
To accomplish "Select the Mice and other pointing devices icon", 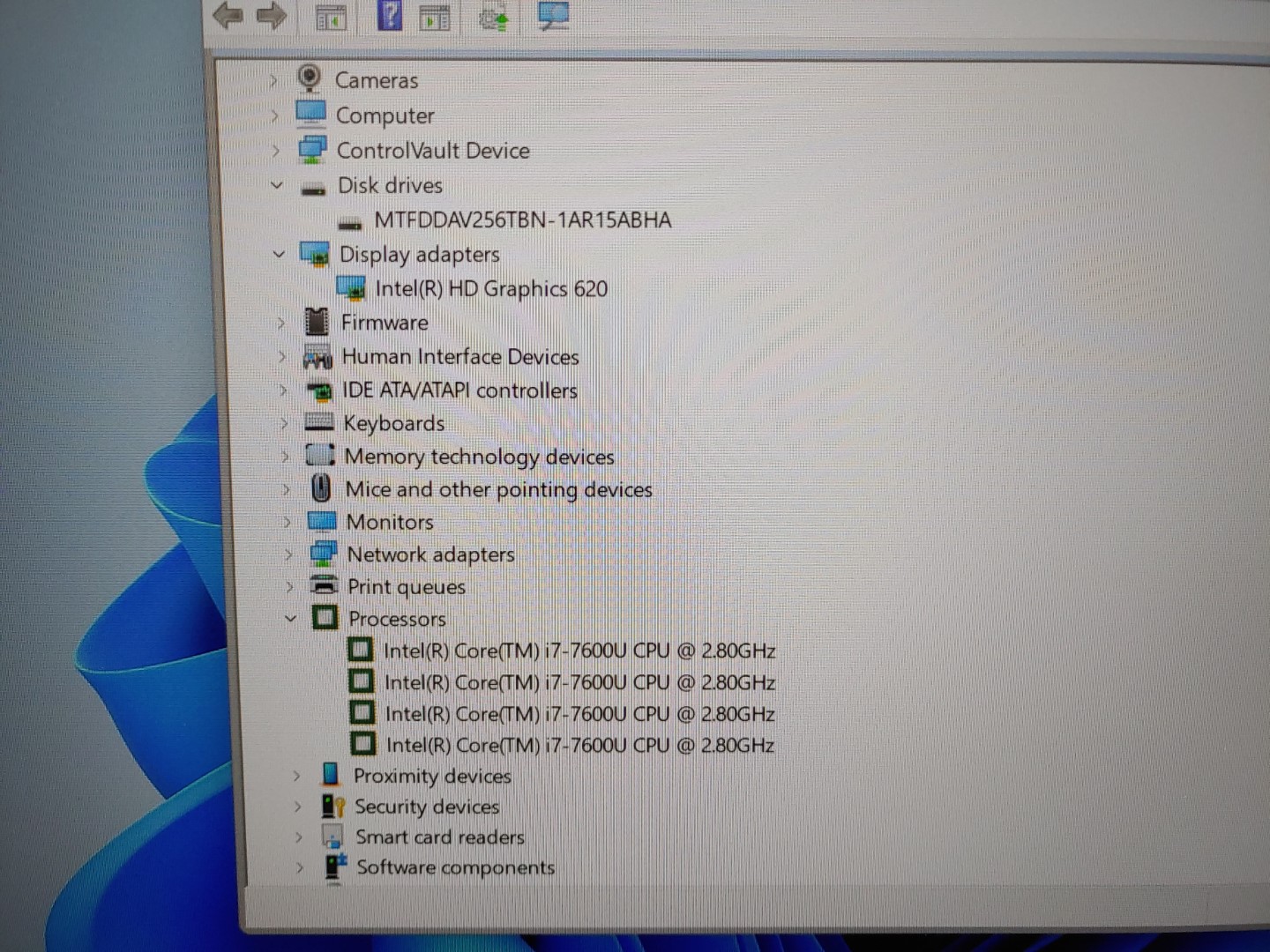I will 321,487.
